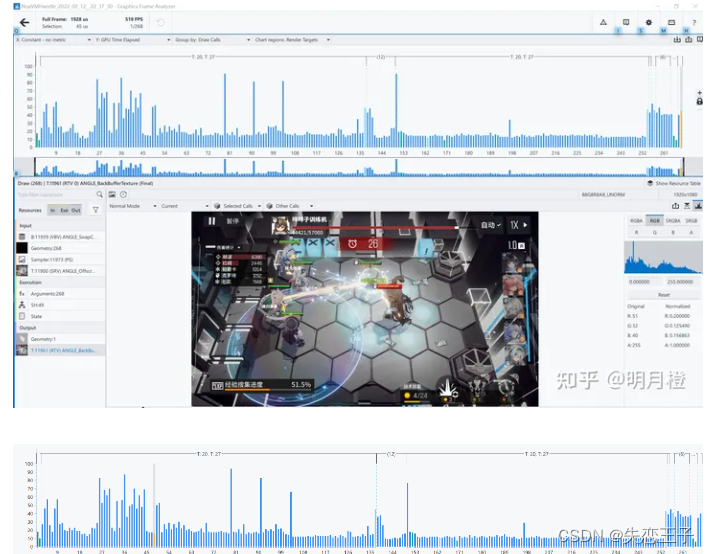Open the Current dropdown

pos(185,206)
